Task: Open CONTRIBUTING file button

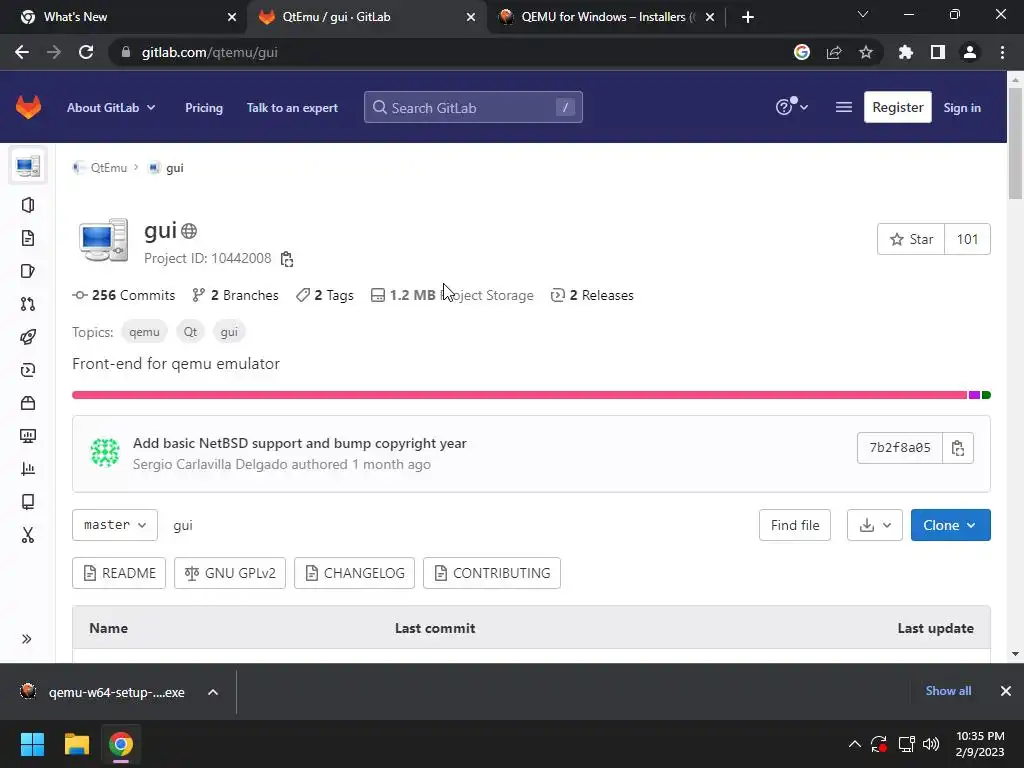Action: (x=492, y=573)
